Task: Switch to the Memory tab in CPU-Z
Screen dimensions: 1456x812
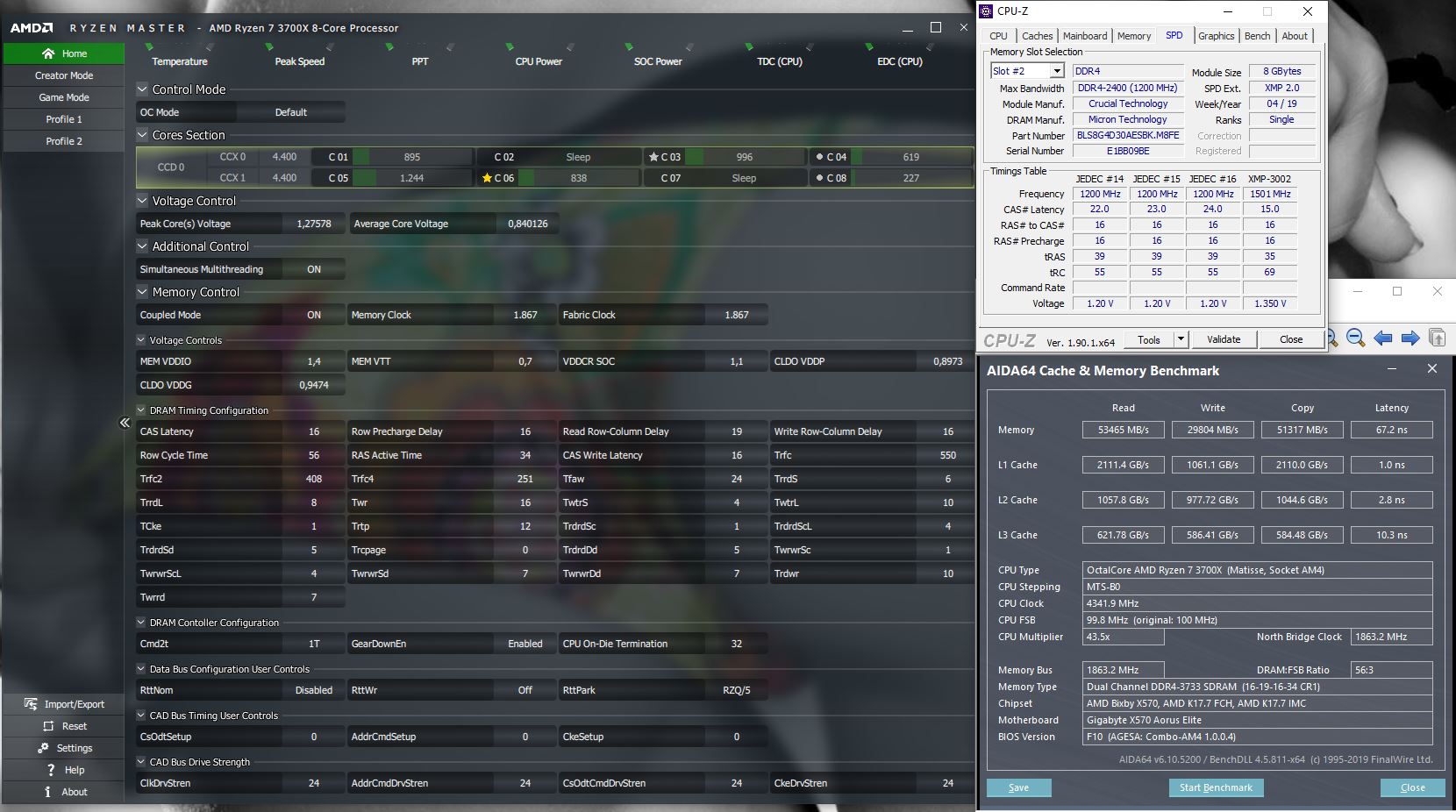Action: click(x=1134, y=36)
